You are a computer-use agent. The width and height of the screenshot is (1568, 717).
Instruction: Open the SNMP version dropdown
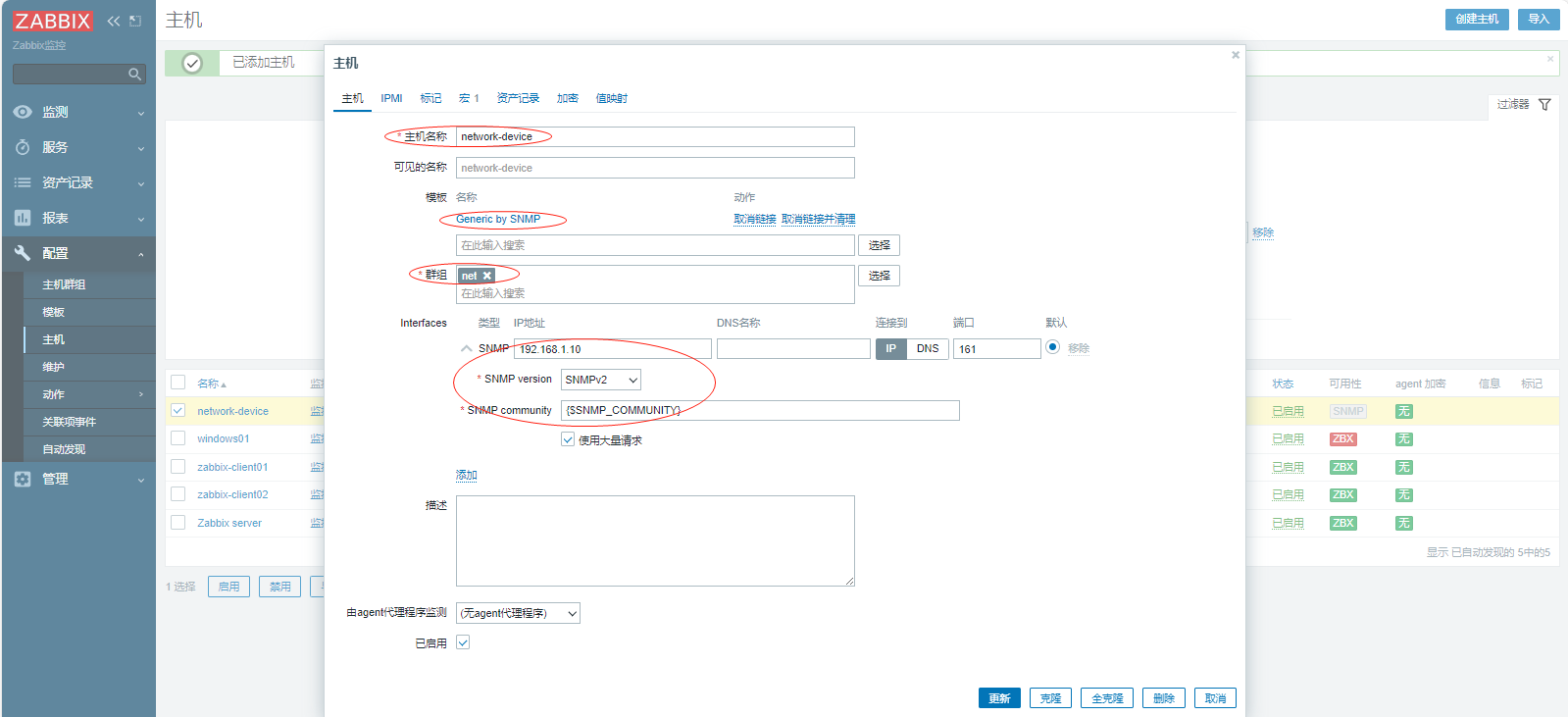(601, 380)
